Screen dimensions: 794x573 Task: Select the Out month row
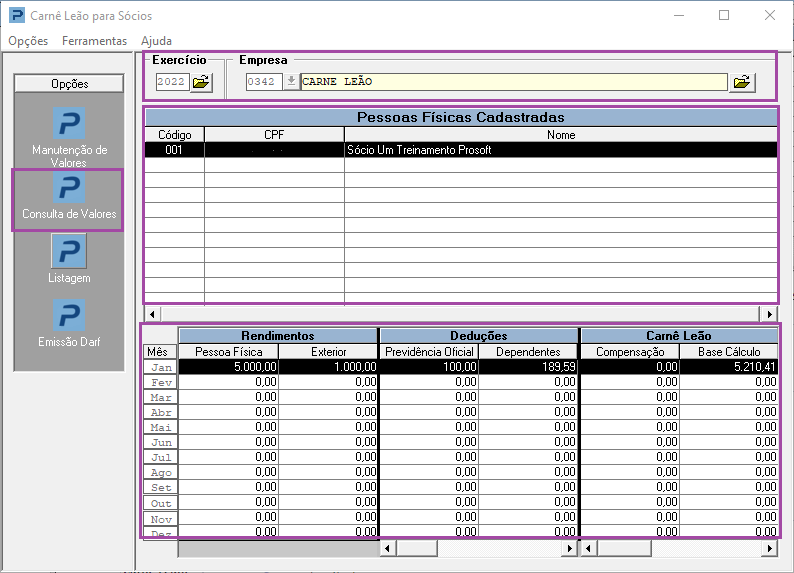[161, 503]
